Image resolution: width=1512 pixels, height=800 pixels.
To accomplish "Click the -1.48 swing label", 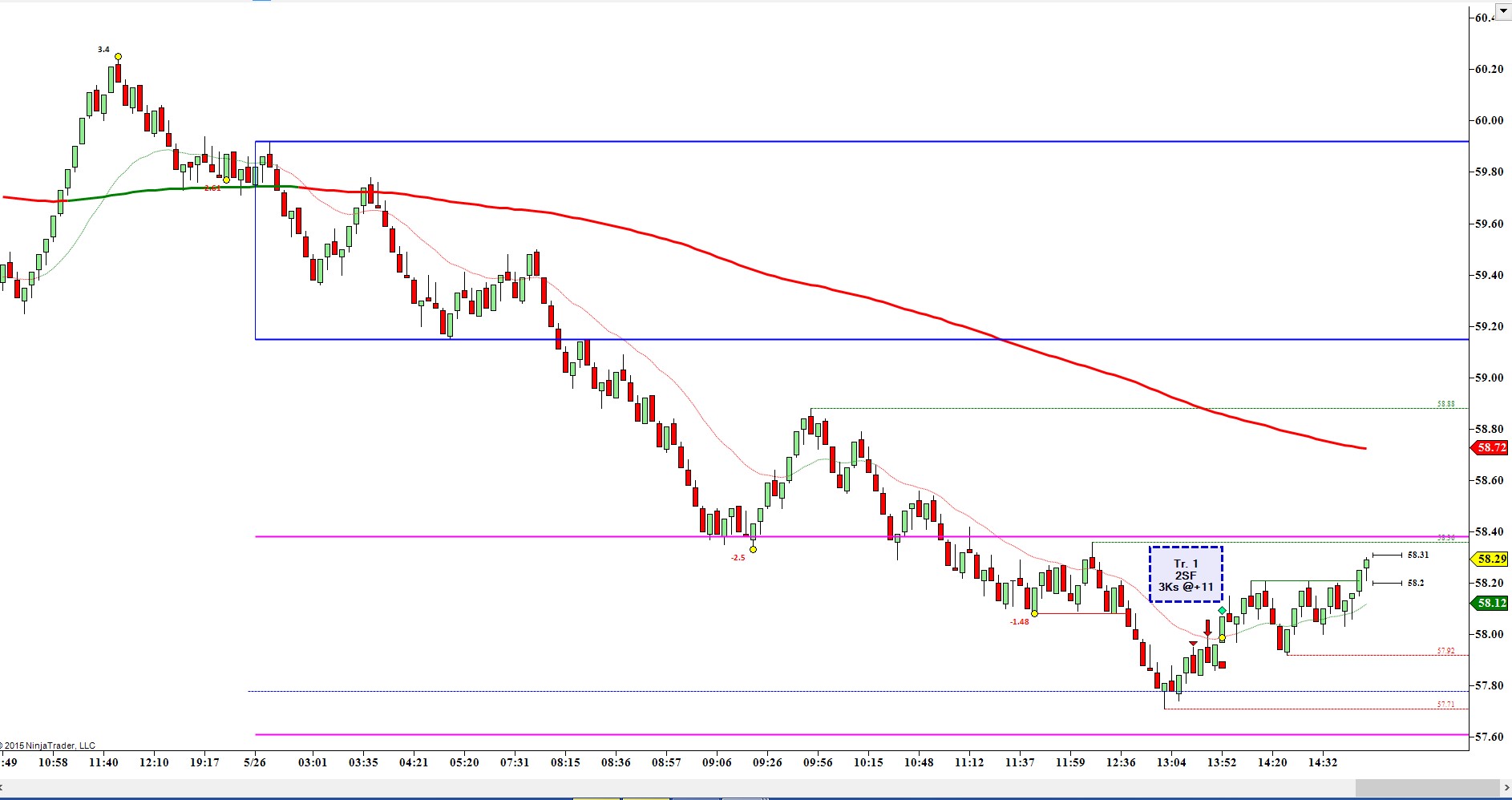I will click(x=1019, y=622).
